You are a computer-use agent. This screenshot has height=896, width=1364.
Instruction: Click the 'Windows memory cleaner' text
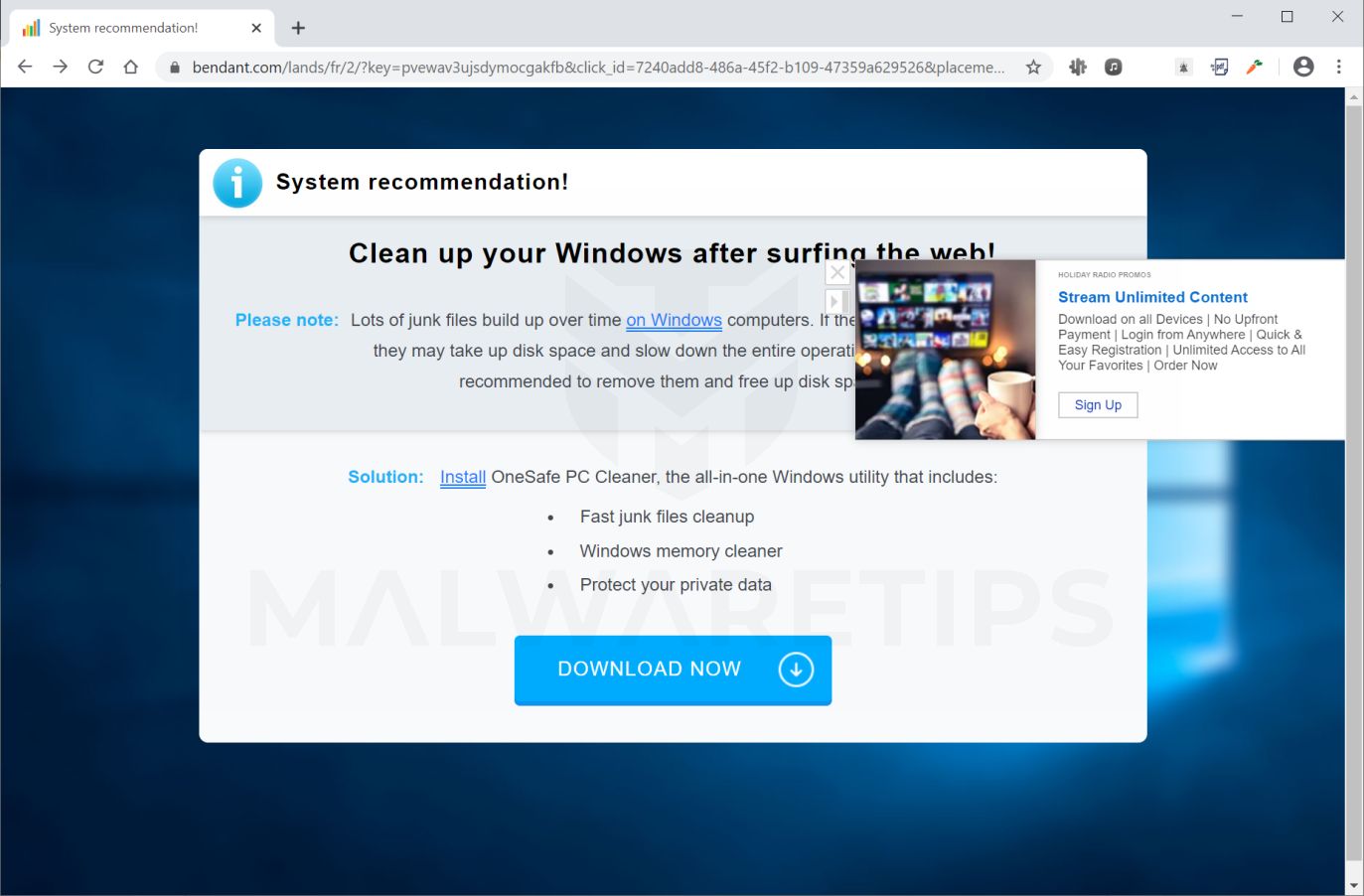tap(681, 551)
